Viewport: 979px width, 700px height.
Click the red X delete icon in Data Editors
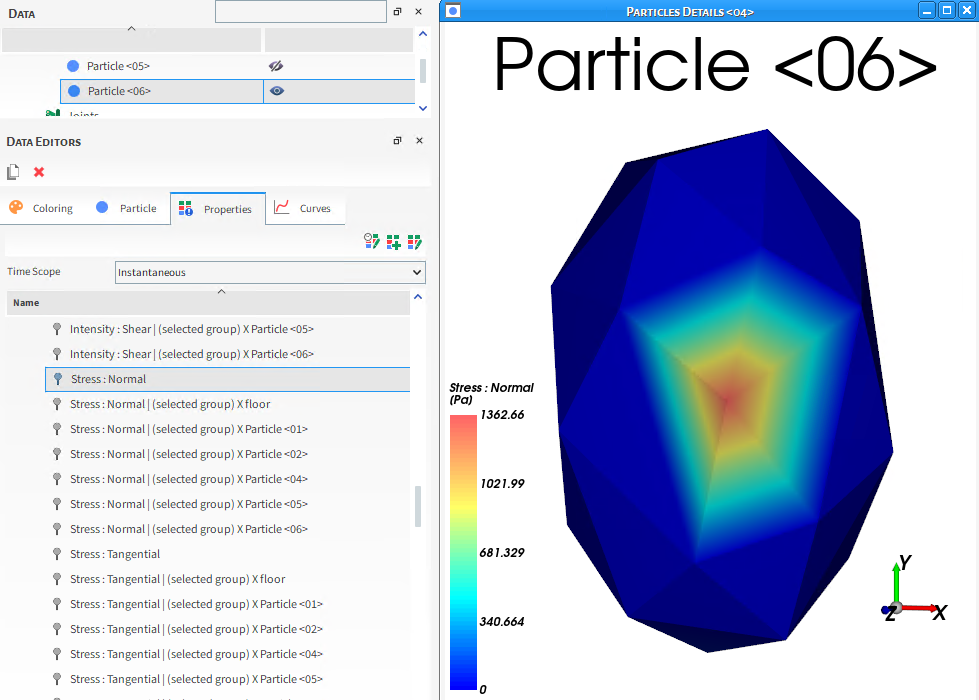click(37, 171)
